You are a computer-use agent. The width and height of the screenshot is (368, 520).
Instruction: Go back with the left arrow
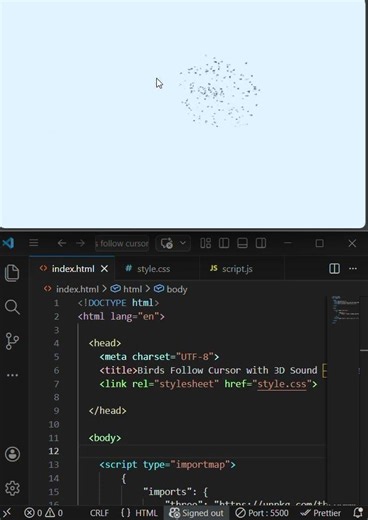click(62, 243)
